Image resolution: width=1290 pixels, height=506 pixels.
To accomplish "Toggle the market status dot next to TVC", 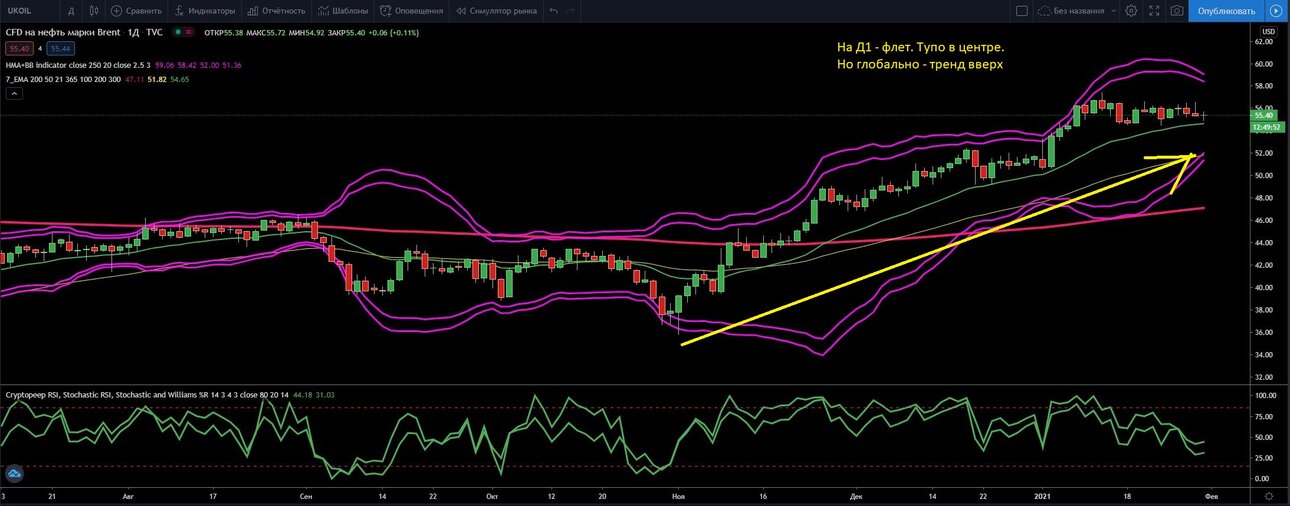I will tap(180, 33).
